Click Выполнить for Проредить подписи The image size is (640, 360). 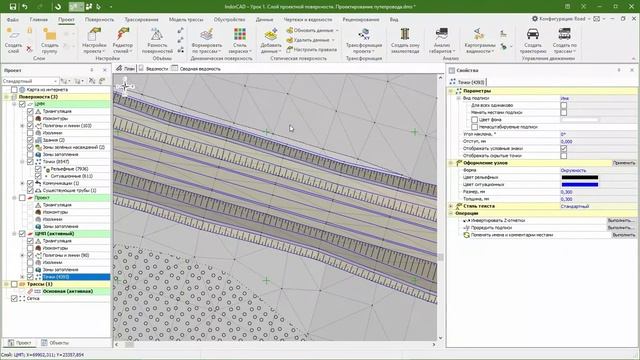click(621, 228)
